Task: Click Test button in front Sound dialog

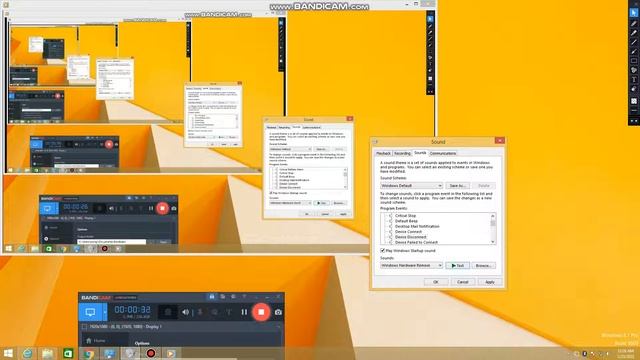Action: (458, 265)
